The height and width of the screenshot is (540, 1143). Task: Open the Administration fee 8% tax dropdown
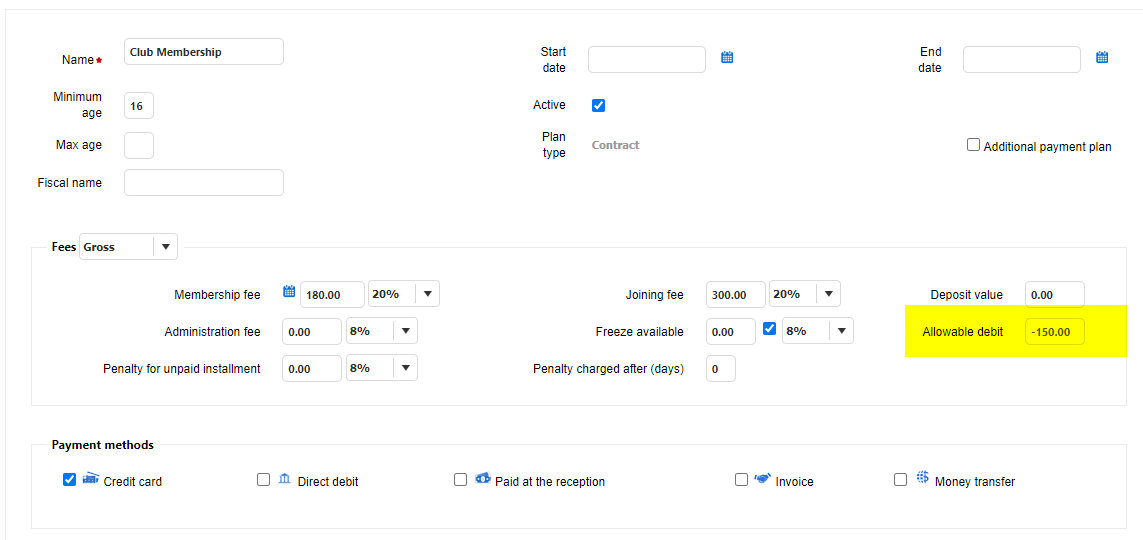pos(405,331)
